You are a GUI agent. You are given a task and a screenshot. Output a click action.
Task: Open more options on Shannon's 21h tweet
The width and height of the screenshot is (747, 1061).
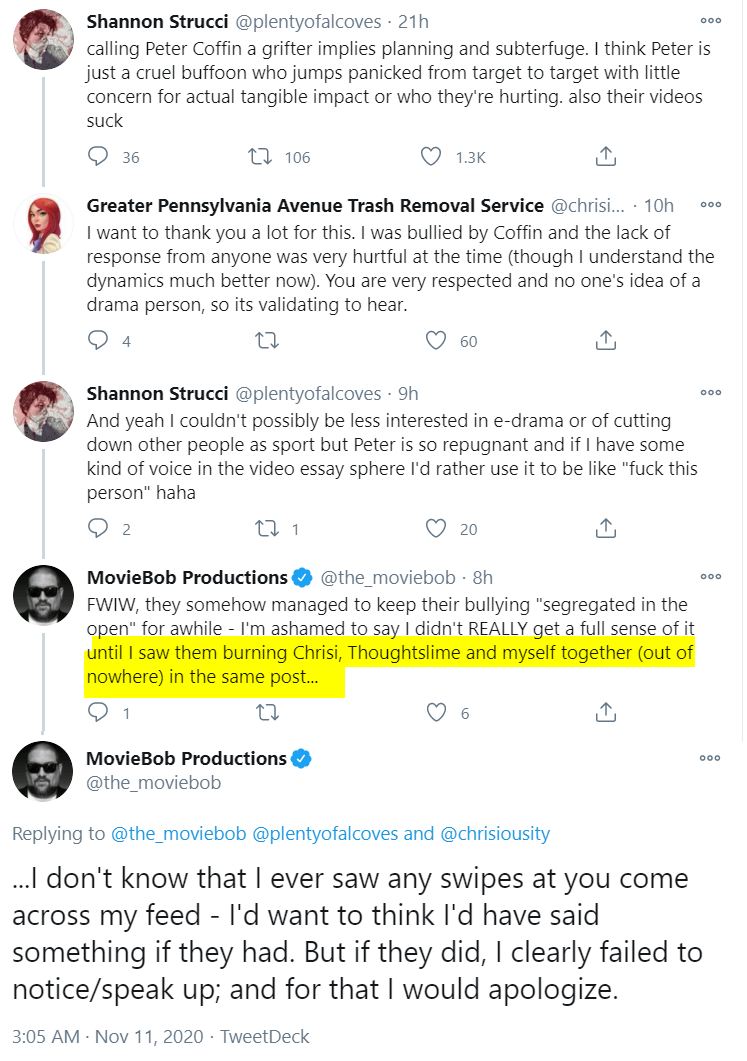coord(710,20)
